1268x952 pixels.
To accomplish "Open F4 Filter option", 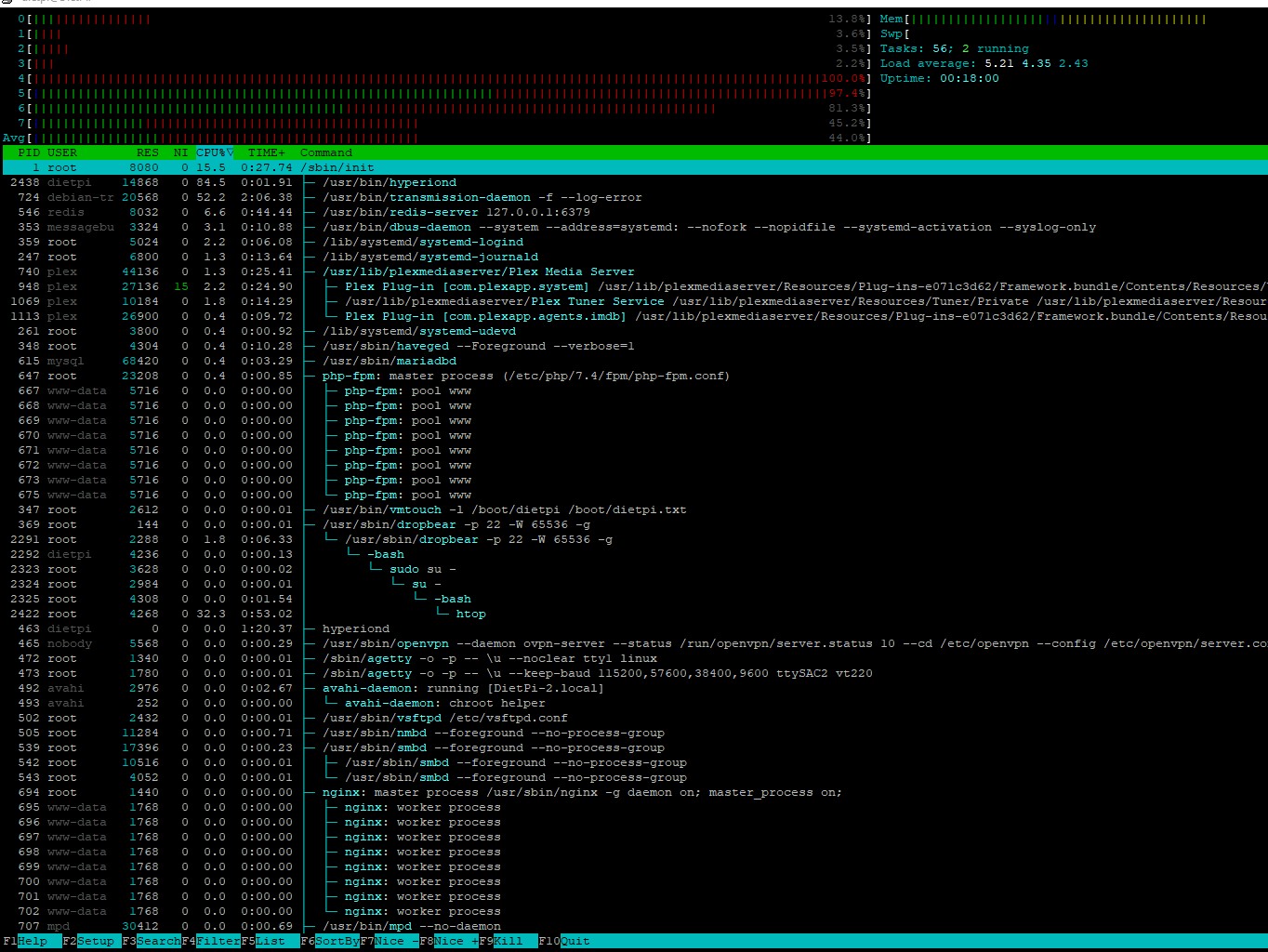I will click(211, 941).
